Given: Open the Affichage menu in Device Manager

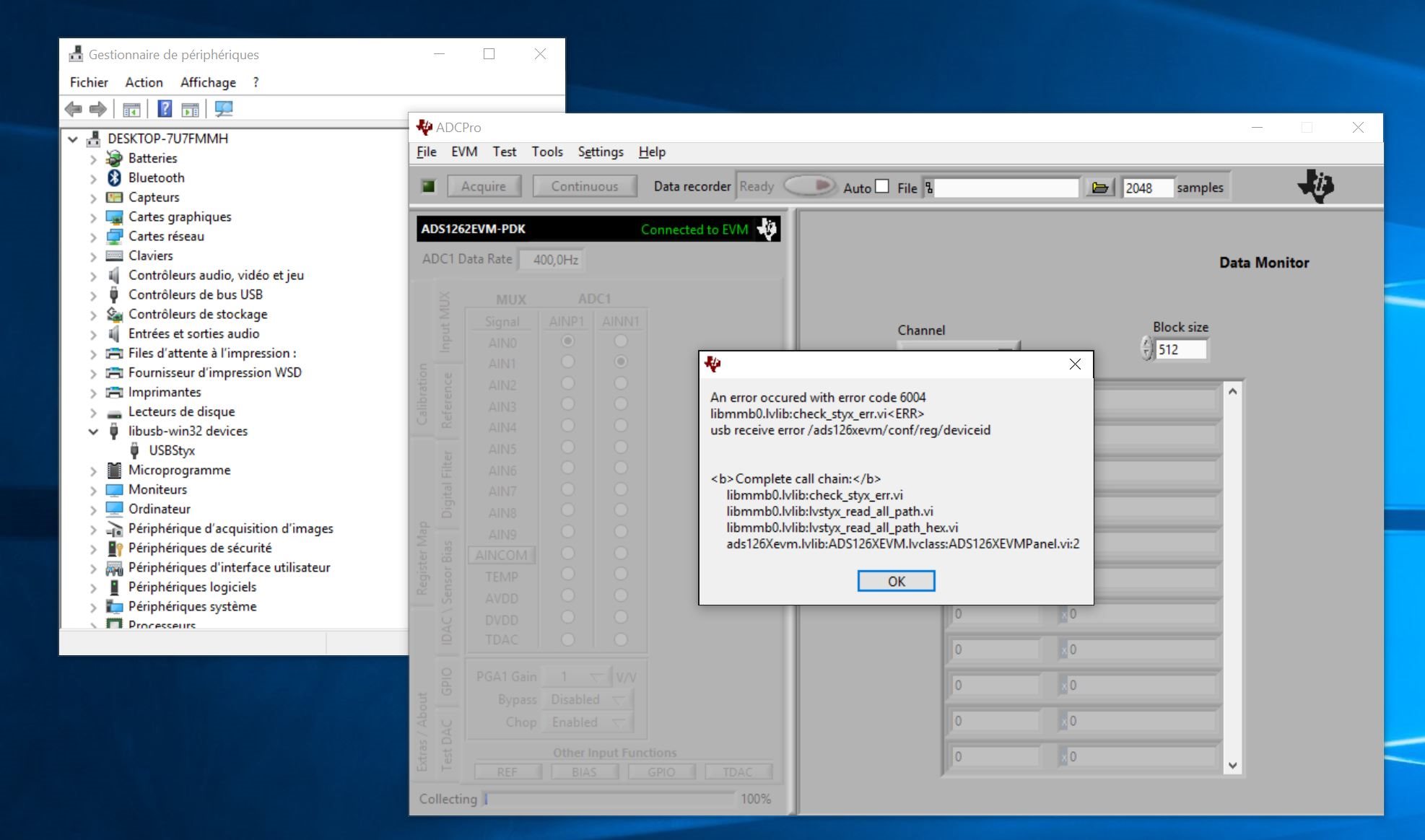Looking at the screenshot, I should pos(208,82).
